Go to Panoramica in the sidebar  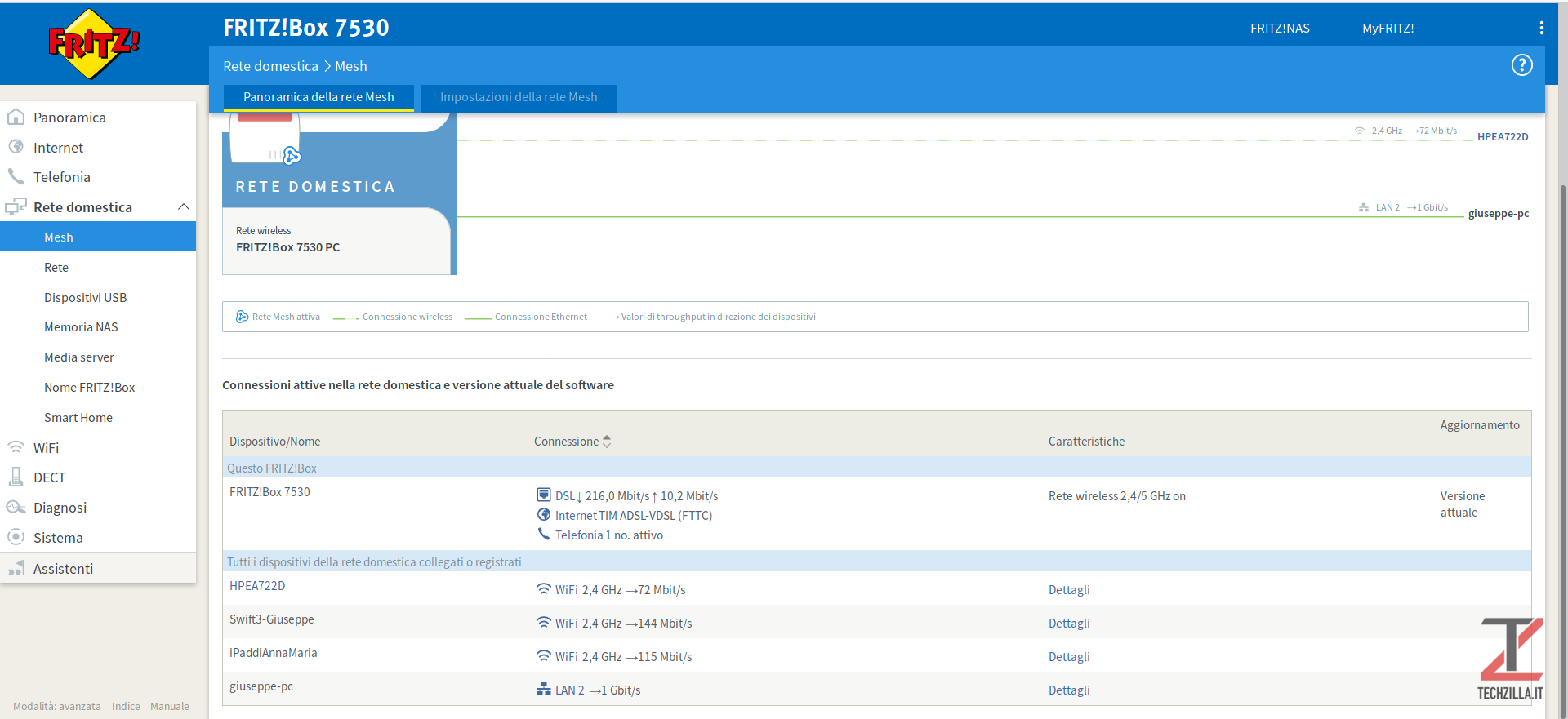(69, 117)
